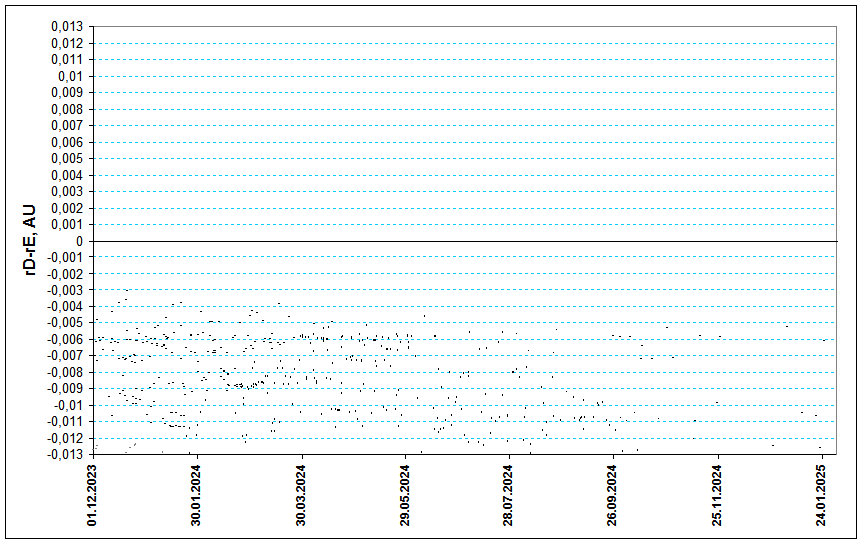Select the -0,004 y-axis label
The height and width of the screenshot is (544, 863).
click(65, 307)
